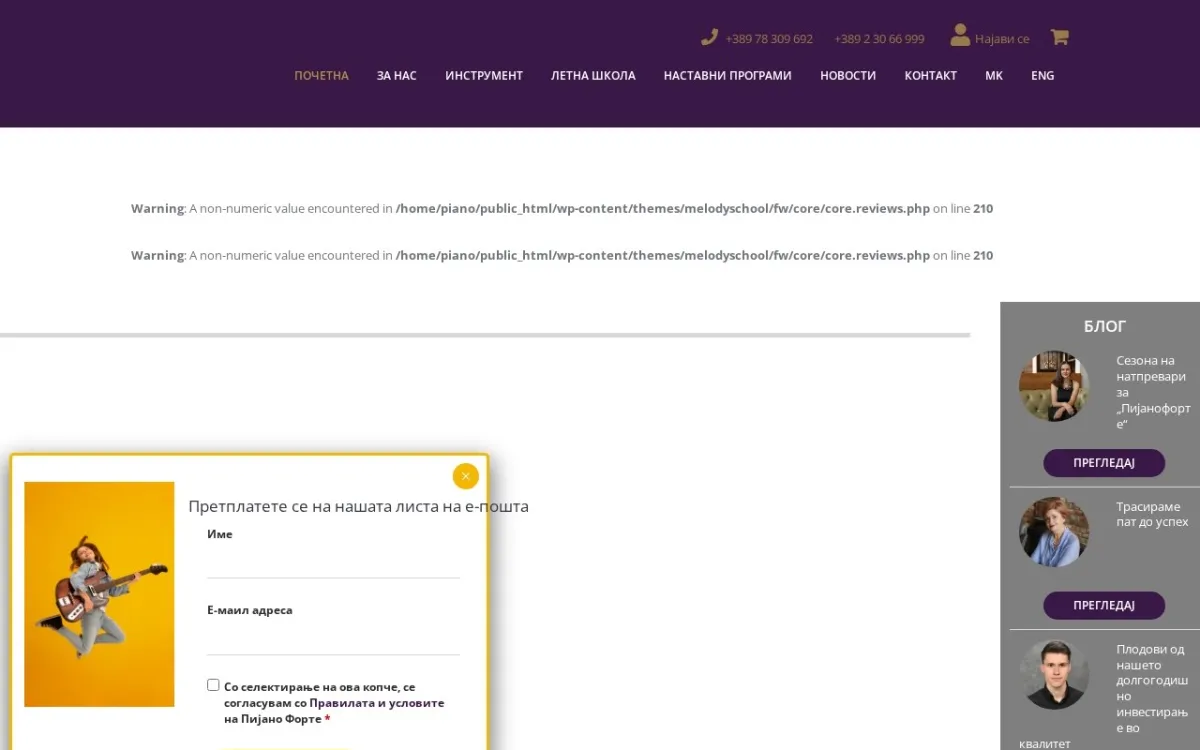Go to the ИНСТРУМЕНТ menu
The width and height of the screenshot is (1200, 750).
[x=484, y=76]
